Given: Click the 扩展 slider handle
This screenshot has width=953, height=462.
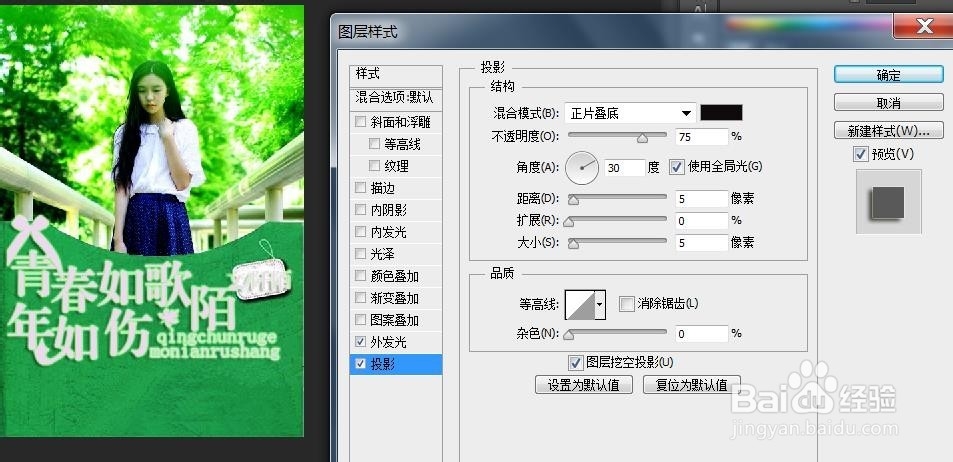Looking at the screenshot, I should [x=568, y=222].
